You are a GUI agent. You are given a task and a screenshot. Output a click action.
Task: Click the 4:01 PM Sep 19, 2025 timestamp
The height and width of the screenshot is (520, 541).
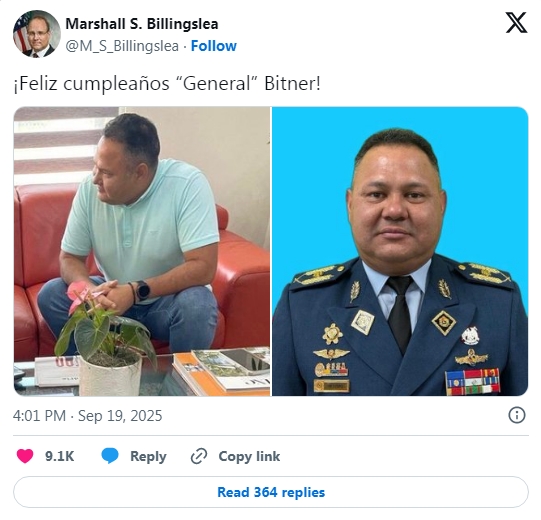click(87, 416)
